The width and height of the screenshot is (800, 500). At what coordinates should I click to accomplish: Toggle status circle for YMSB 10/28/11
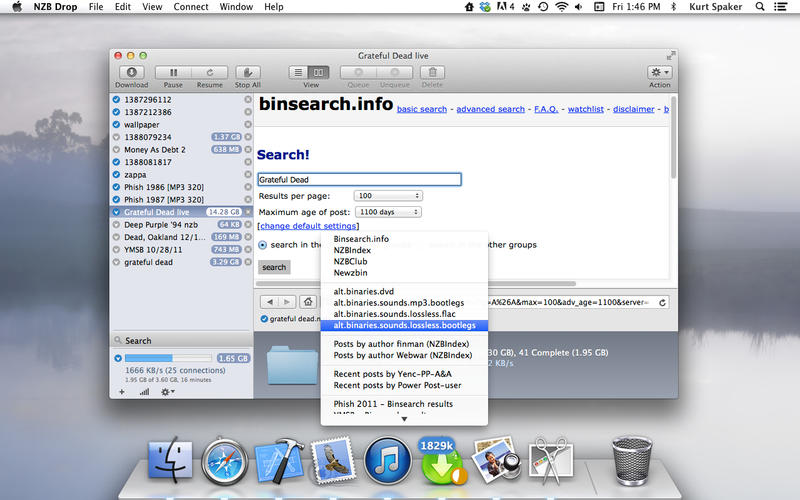(116, 249)
